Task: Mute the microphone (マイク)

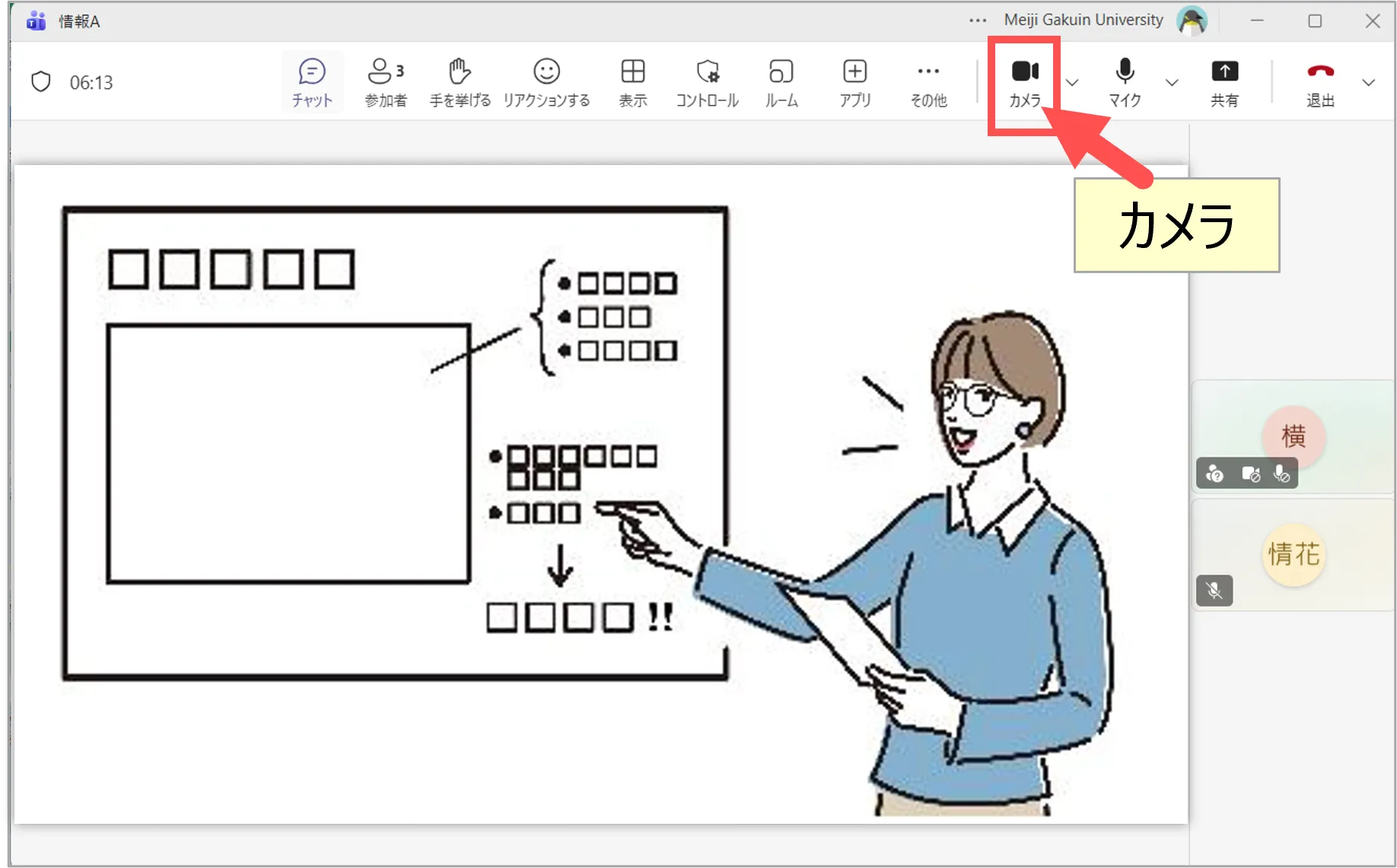Action: (x=1125, y=82)
